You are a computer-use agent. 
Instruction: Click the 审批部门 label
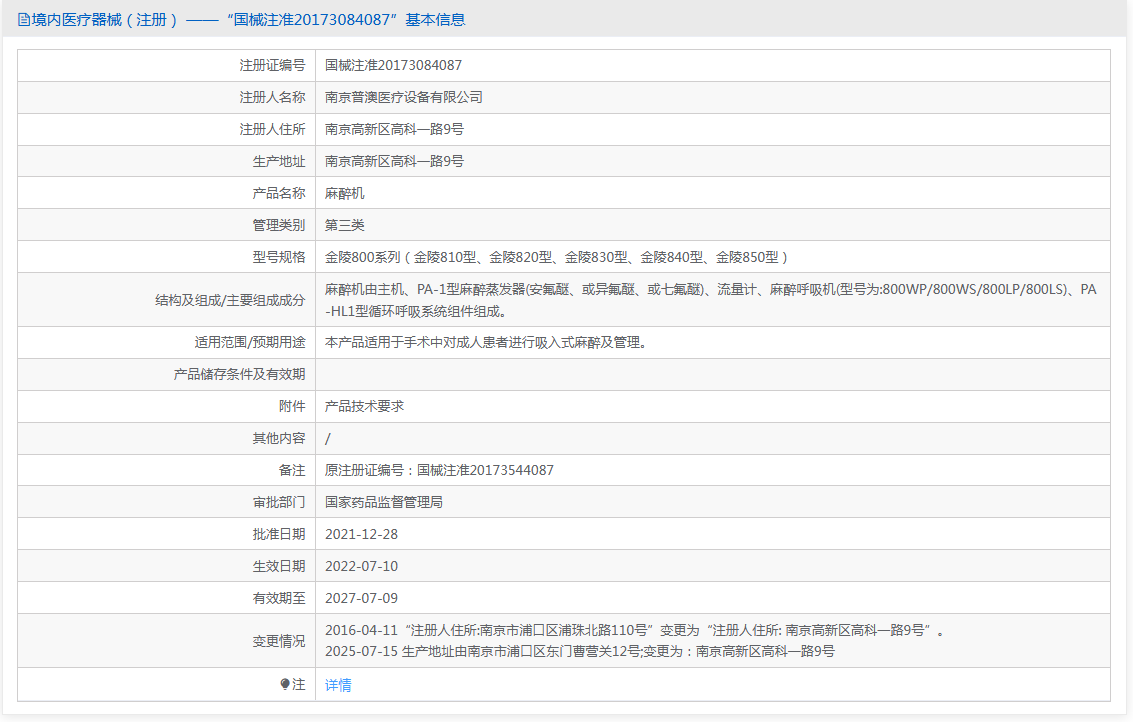pos(279,502)
